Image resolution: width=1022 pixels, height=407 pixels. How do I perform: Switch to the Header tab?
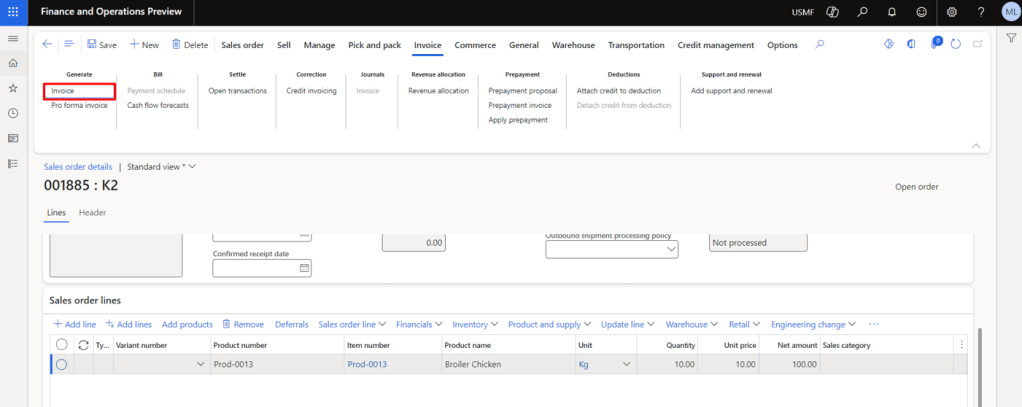[x=92, y=212]
